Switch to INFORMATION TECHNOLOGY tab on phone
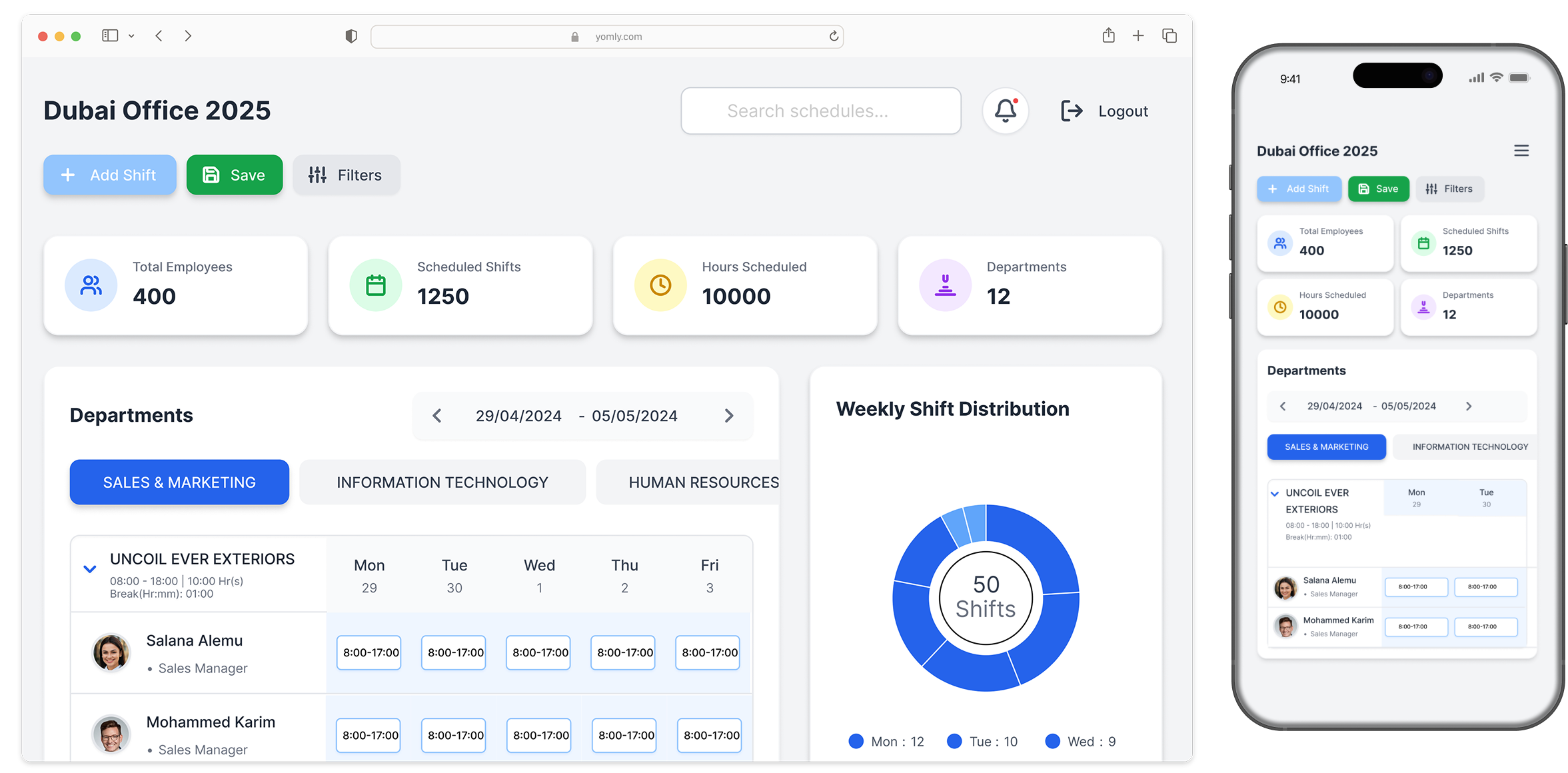1568x773 pixels. (x=1465, y=446)
